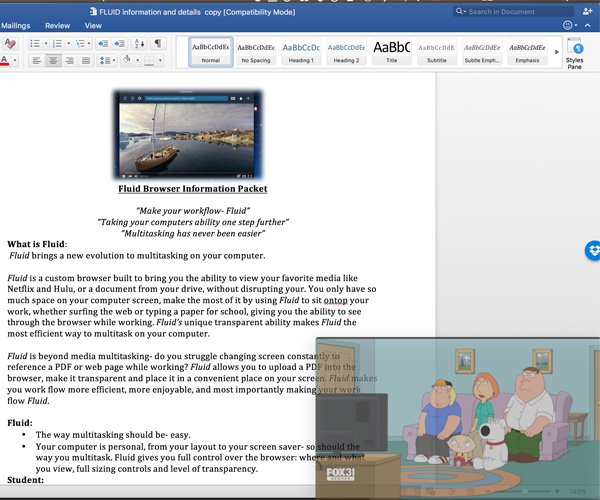Apply the Normal style
Image resolution: width=600 pixels, height=500 pixels.
click(x=211, y=52)
